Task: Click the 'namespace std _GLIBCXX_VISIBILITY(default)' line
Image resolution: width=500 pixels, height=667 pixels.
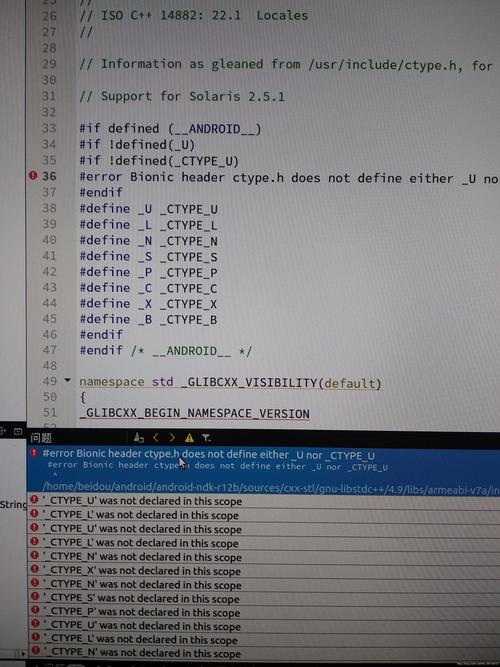Action: coord(230,382)
